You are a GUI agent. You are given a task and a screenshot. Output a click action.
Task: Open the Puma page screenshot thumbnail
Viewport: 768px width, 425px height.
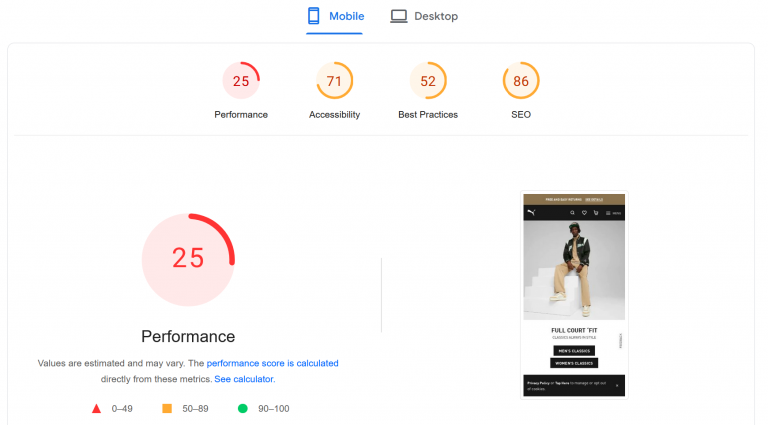coord(574,295)
